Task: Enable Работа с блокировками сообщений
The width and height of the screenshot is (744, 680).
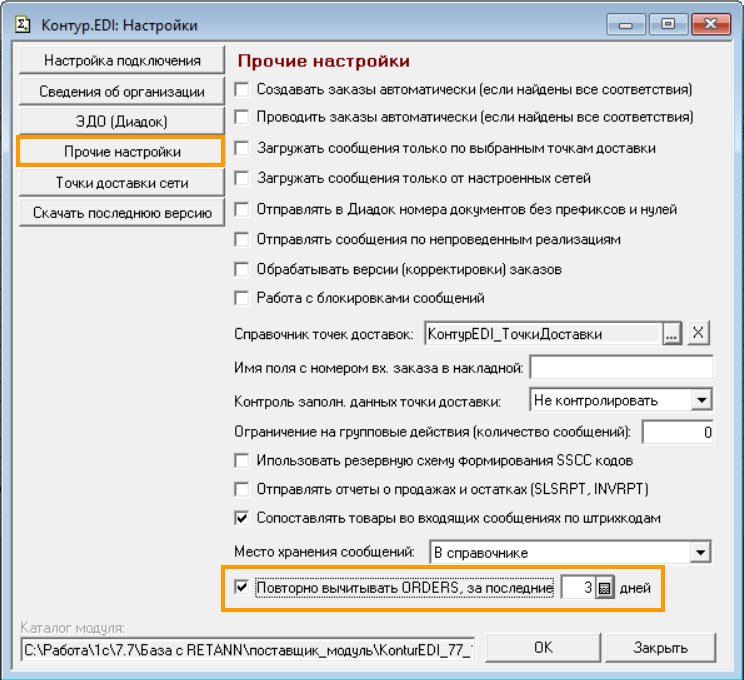Action: 242,298
